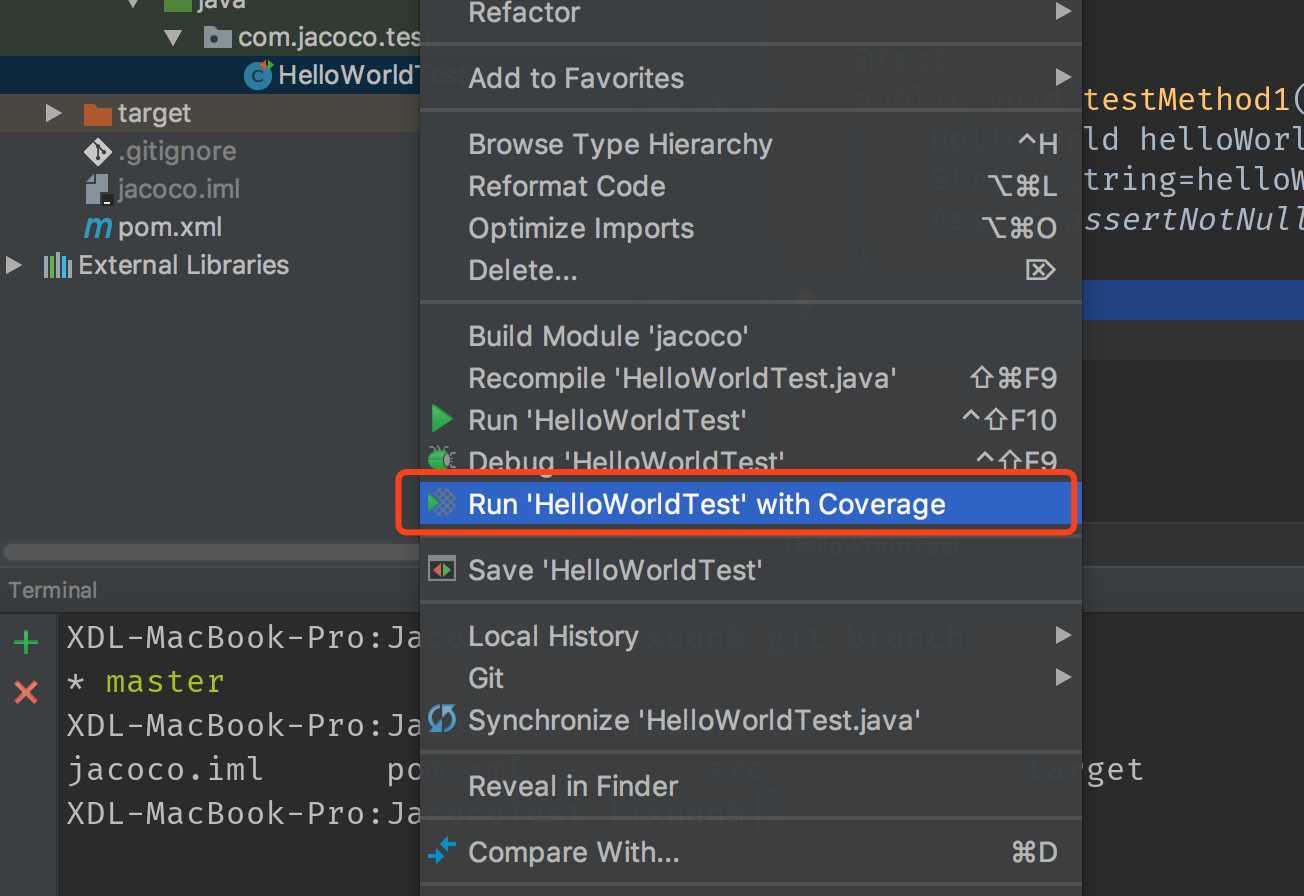Viewport: 1304px width, 896px height.
Task: Click the Save configuration icon
Action: click(x=441, y=570)
